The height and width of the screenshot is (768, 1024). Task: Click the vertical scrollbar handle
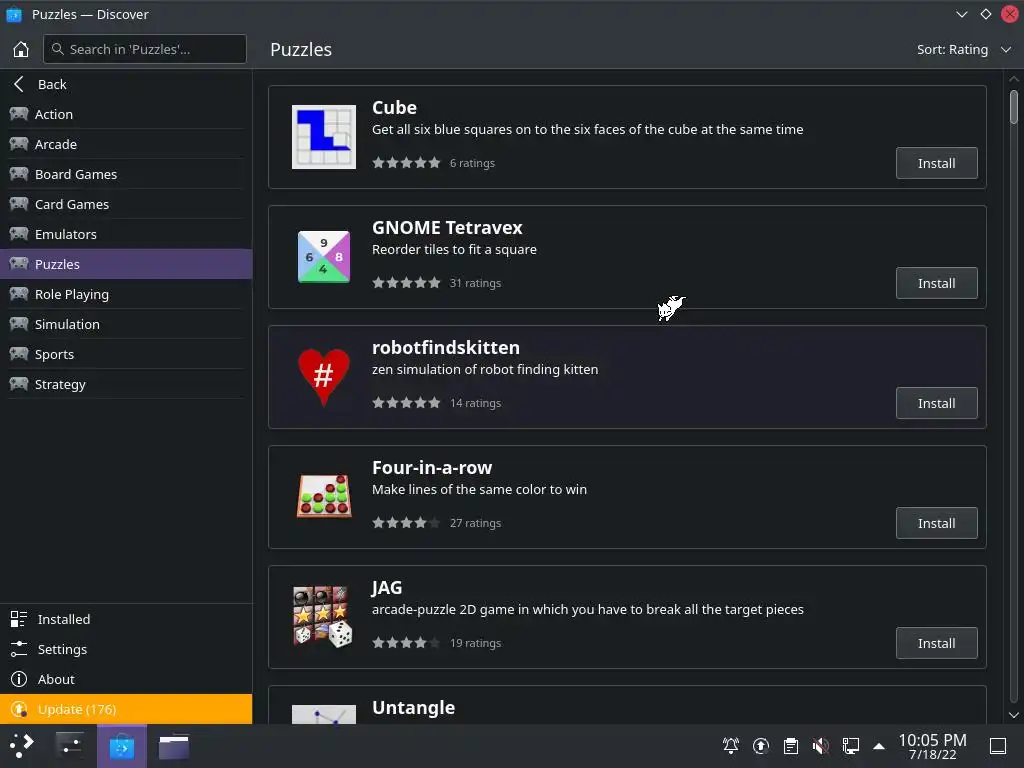click(x=1014, y=107)
